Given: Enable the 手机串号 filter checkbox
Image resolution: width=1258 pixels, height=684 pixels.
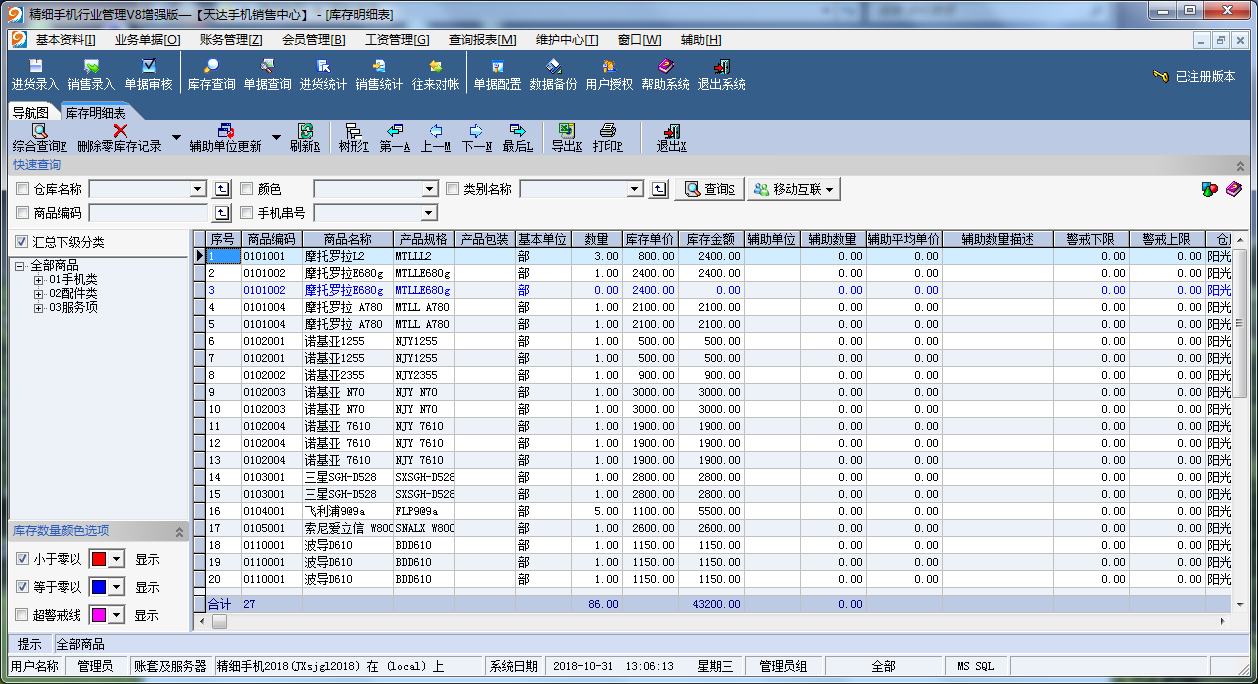Looking at the screenshot, I should point(246,213).
